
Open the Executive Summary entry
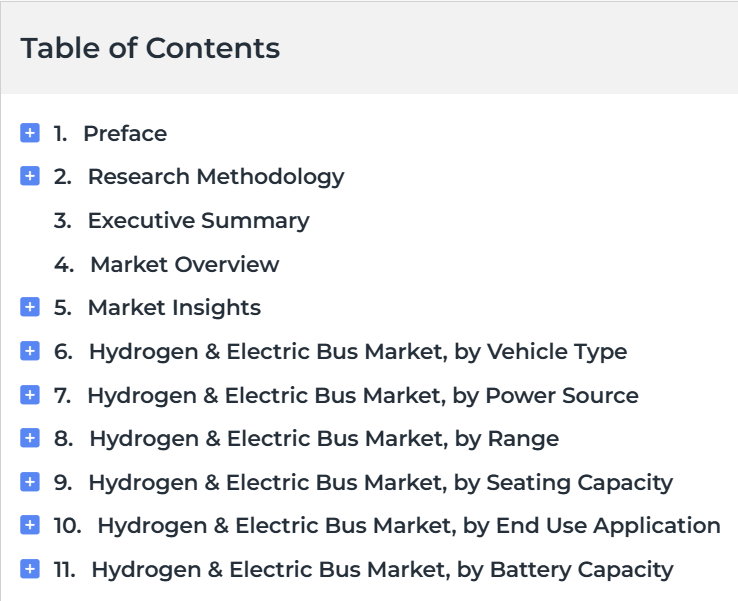pyautogui.click(x=199, y=221)
